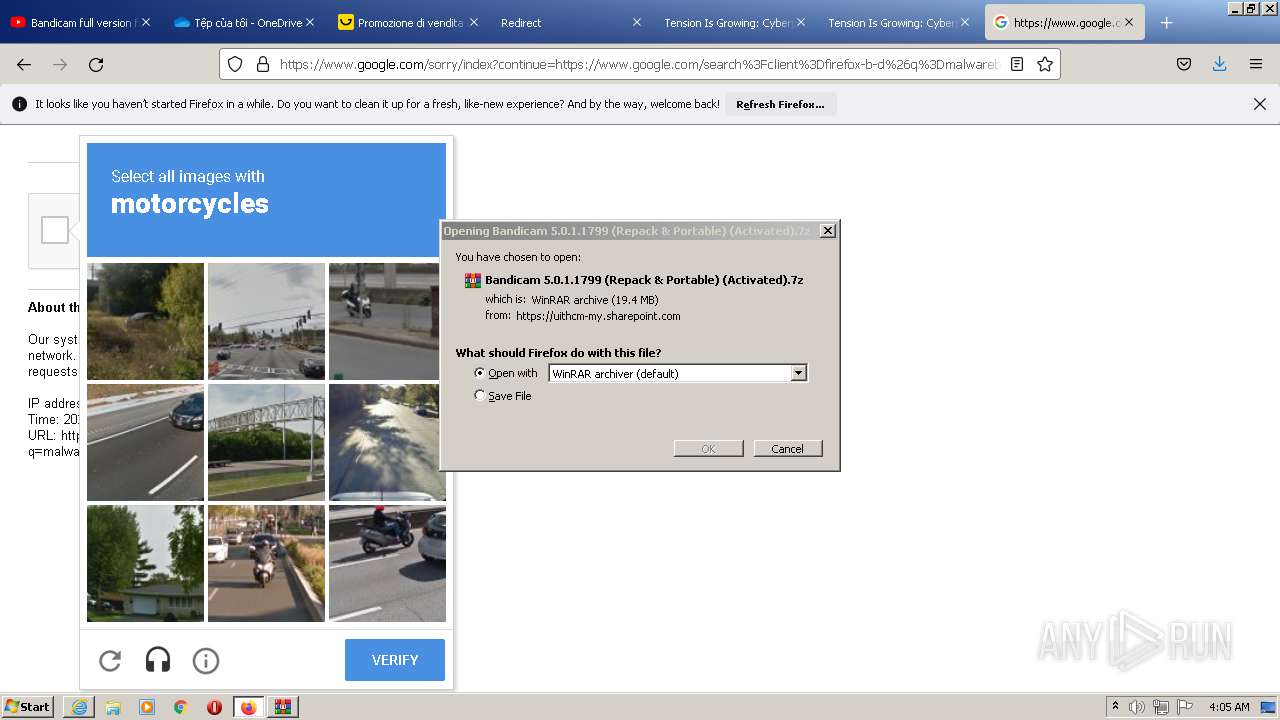Switch to WinRAR in the taskbar
The height and width of the screenshot is (720, 1280).
(283, 707)
